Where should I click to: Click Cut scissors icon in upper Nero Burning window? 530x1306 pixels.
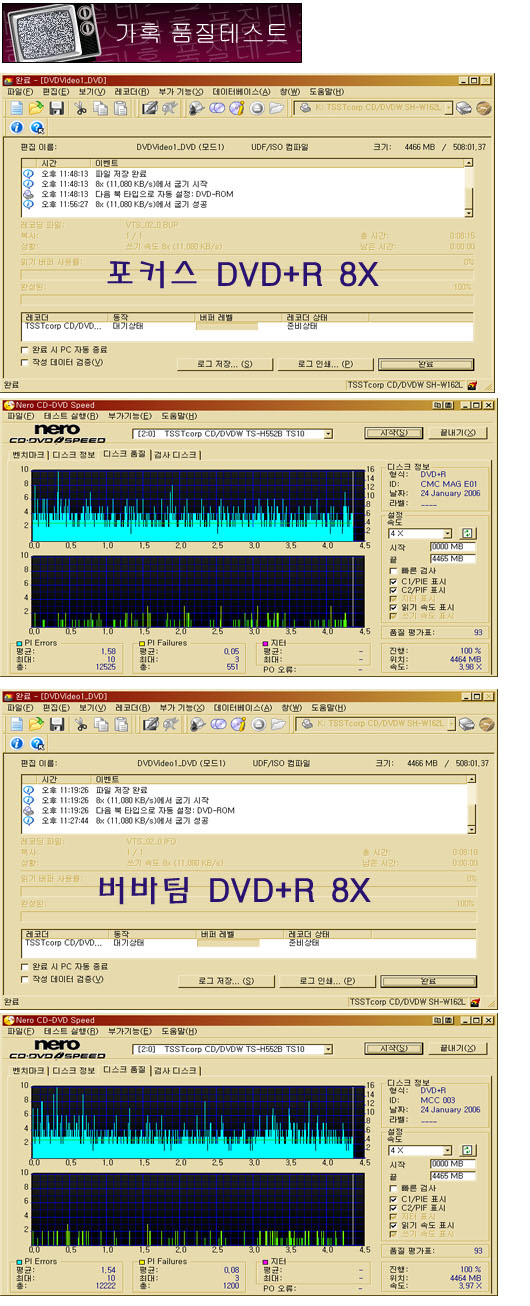point(81,107)
